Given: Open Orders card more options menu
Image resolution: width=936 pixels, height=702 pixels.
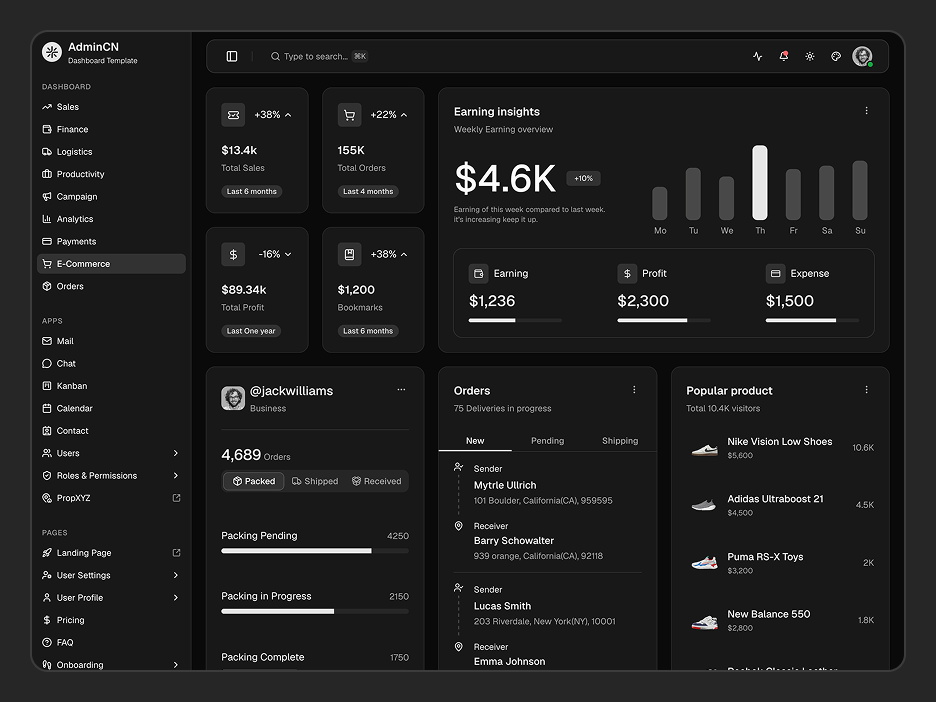Looking at the screenshot, I should point(634,390).
